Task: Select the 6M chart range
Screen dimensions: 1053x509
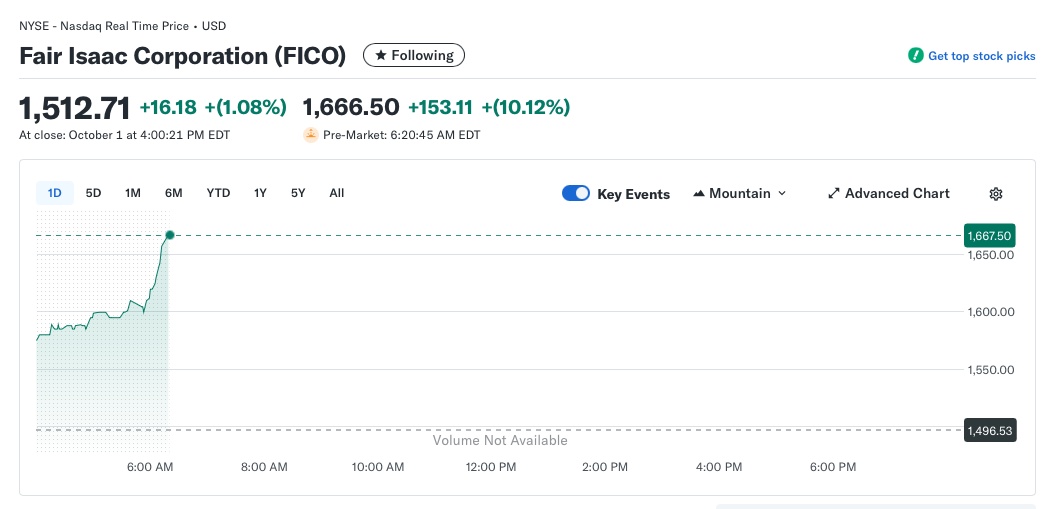Action: coord(173,193)
